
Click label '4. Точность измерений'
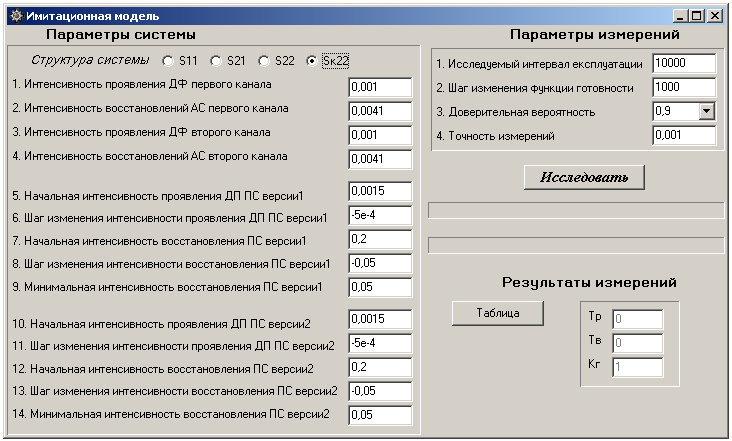point(495,136)
